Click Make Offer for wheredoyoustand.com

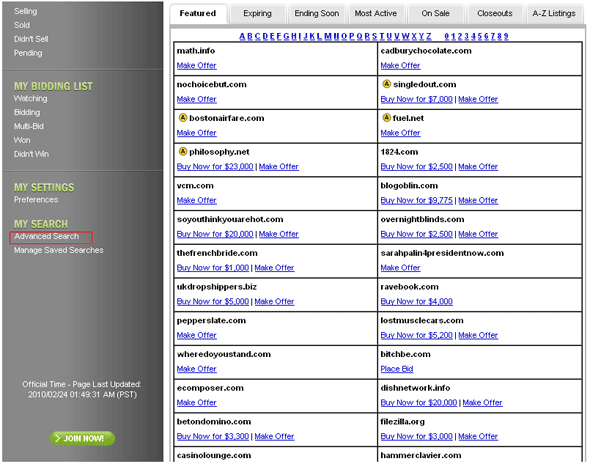196,369
